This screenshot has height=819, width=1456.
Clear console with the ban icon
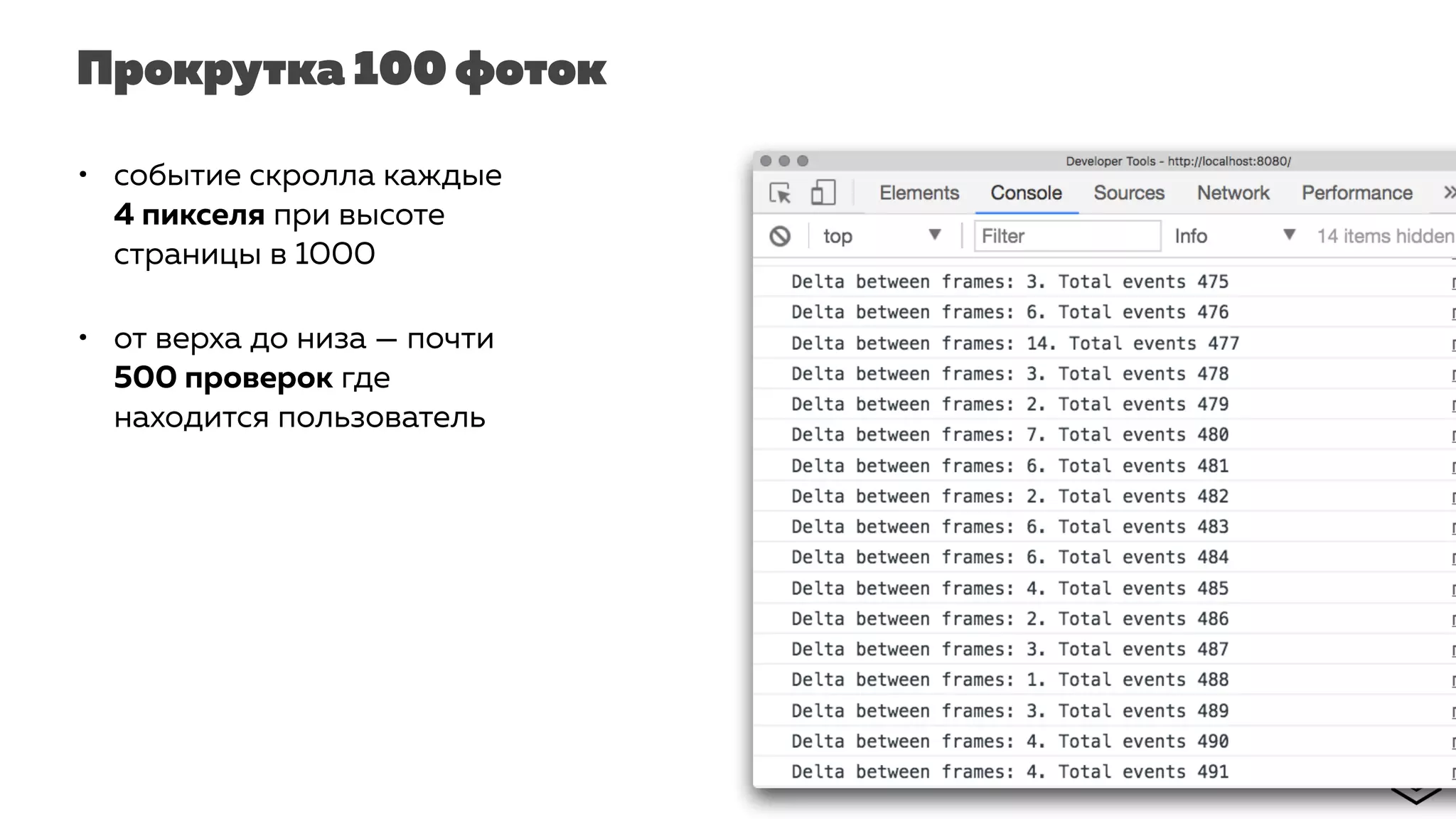(780, 236)
